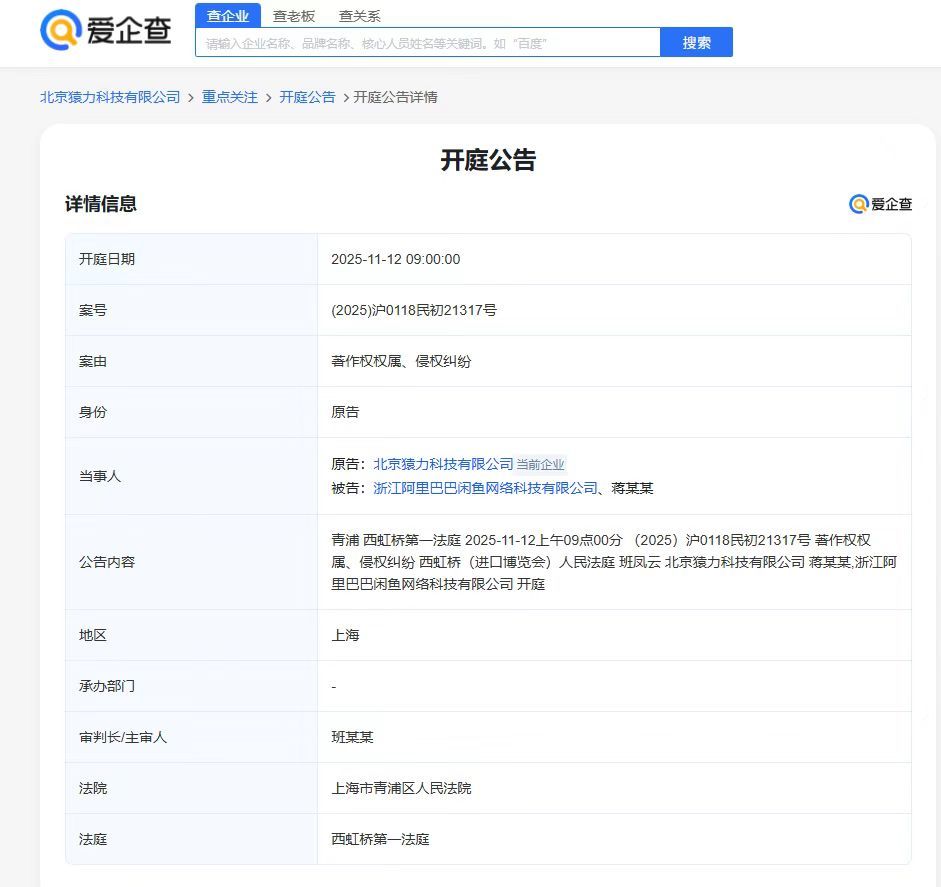Click defendant name 蒋某某

pos(633,488)
